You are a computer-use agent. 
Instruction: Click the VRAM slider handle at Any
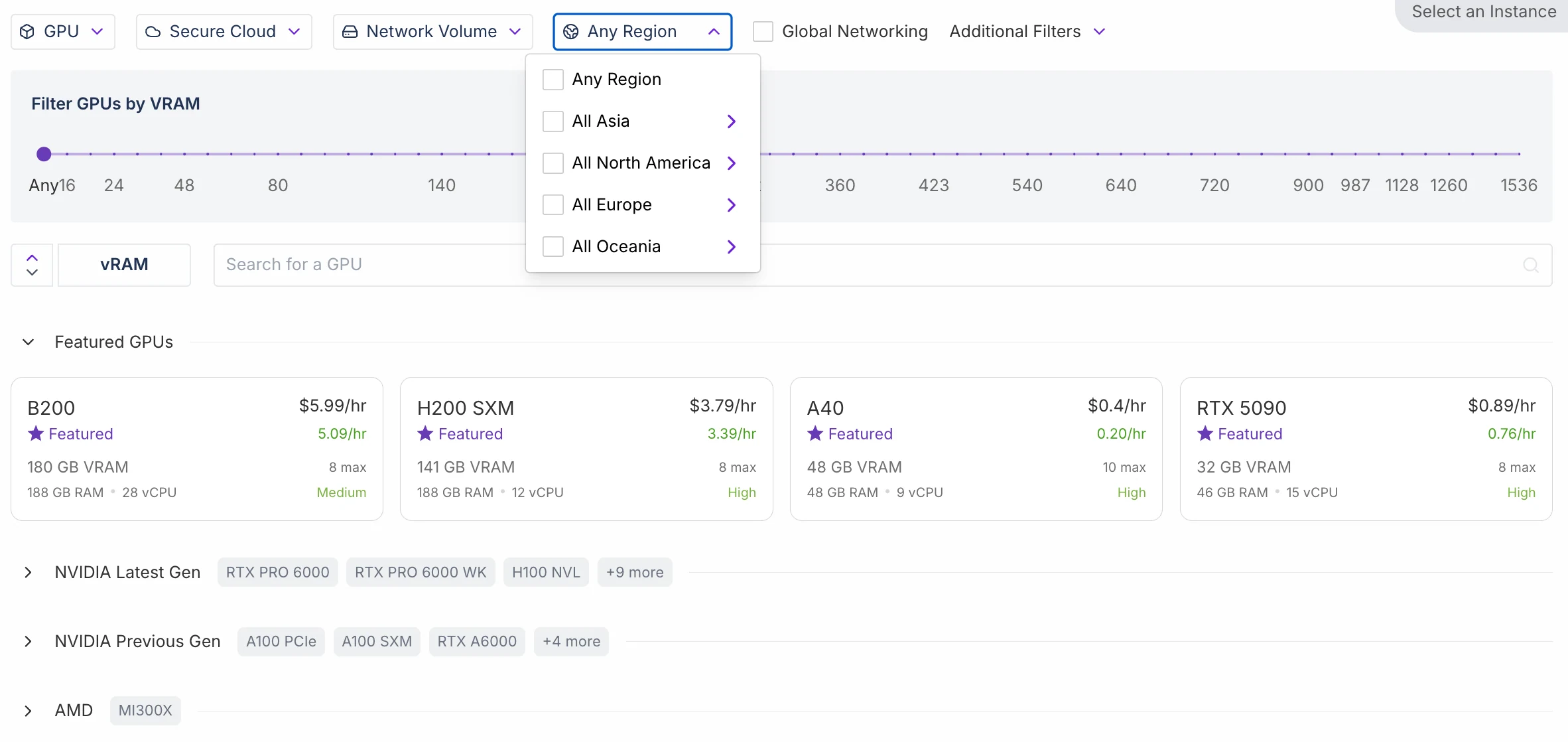tap(44, 155)
